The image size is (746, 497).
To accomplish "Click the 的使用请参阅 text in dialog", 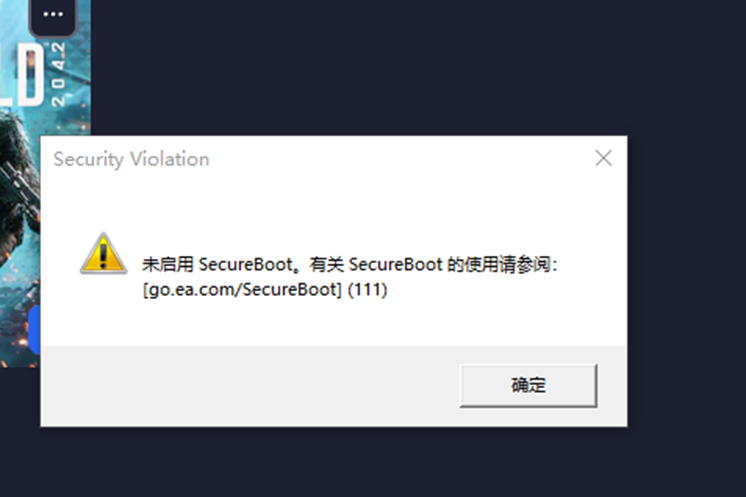I will tap(499, 264).
